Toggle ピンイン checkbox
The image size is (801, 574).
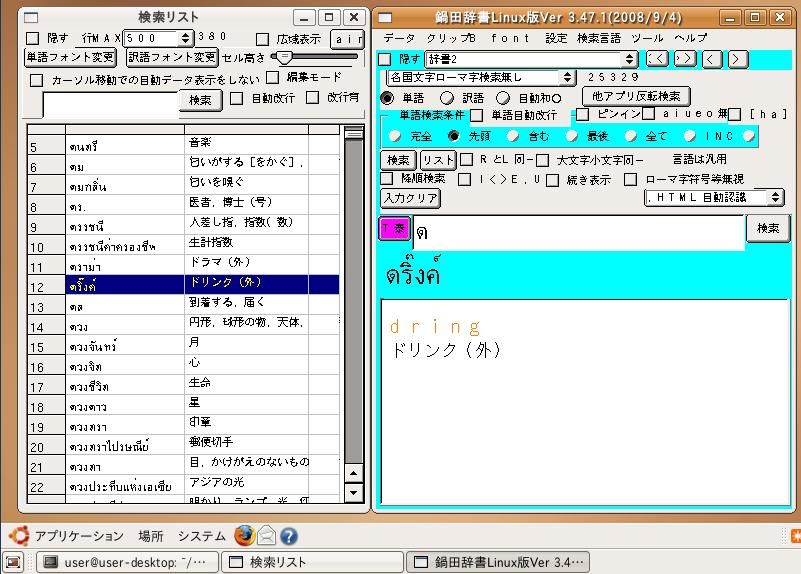click(x=582, y=114)
